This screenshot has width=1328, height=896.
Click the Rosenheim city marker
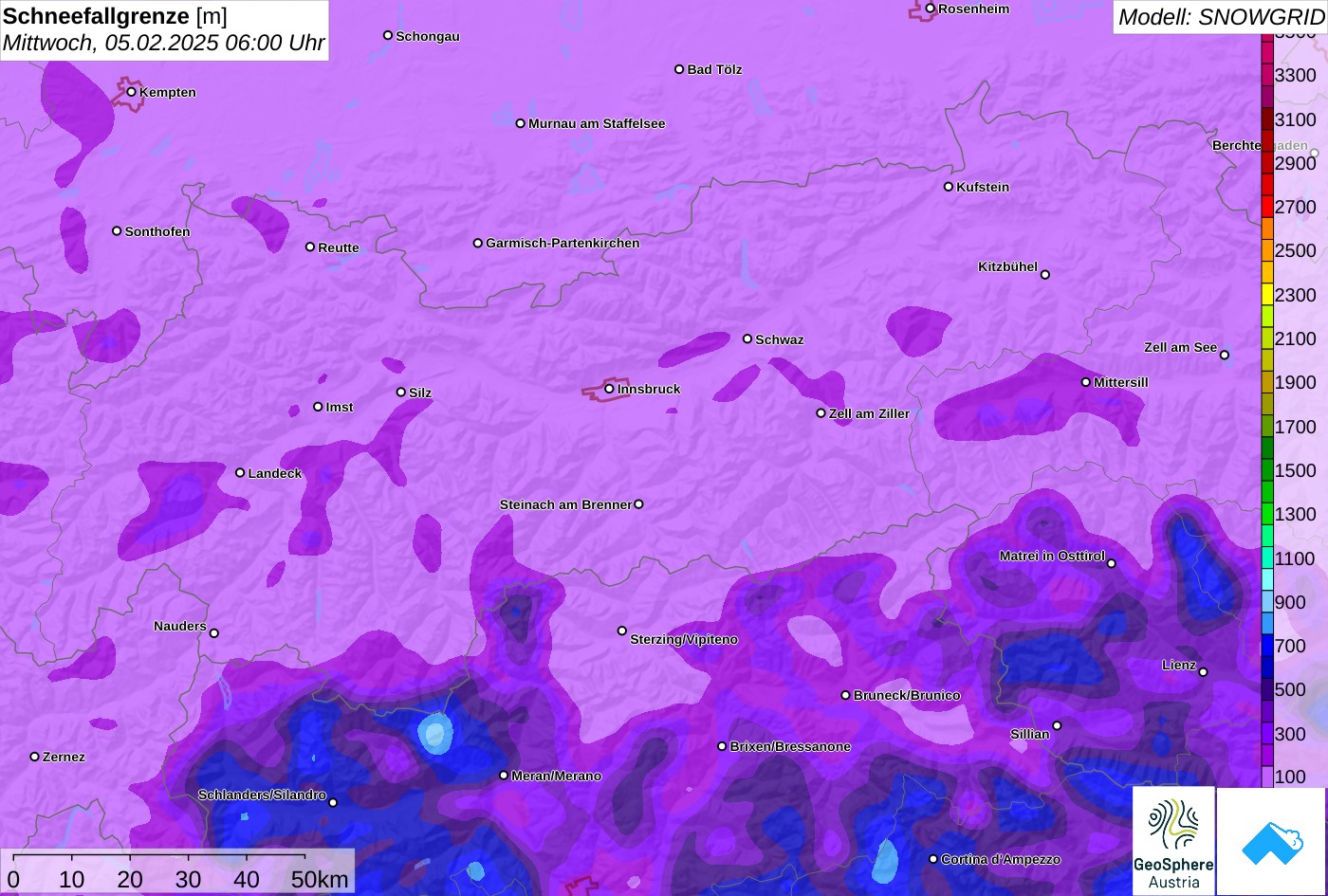pos(931,9)
